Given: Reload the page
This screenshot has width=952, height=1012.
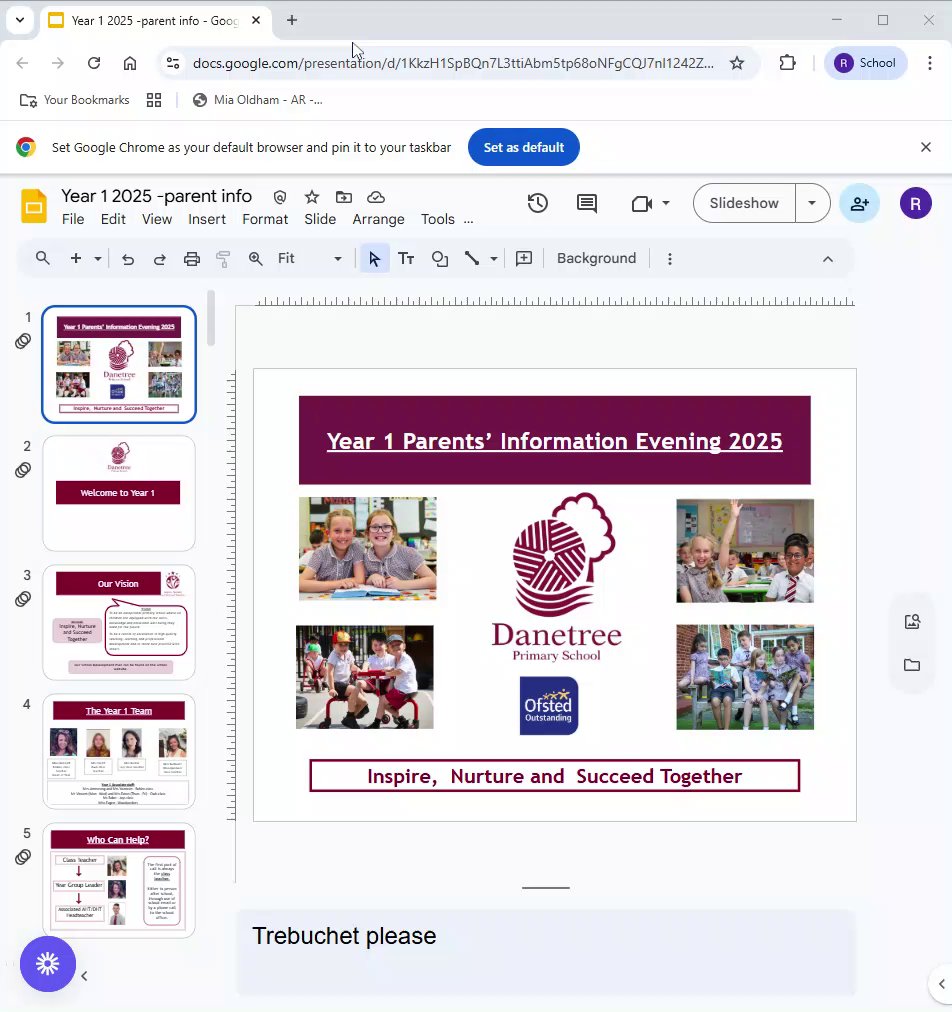Looking at the screenshot, I should tap(94, 63).
